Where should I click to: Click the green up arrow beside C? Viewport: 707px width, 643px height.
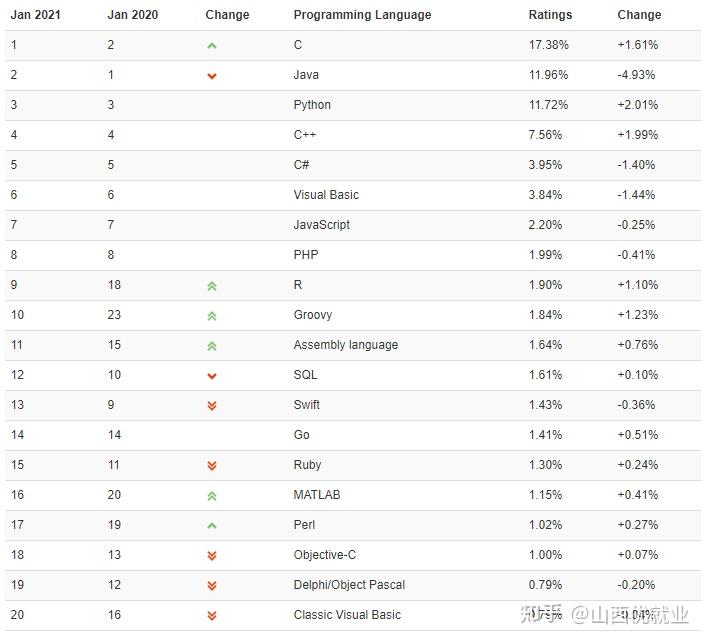tap(212, 46)
